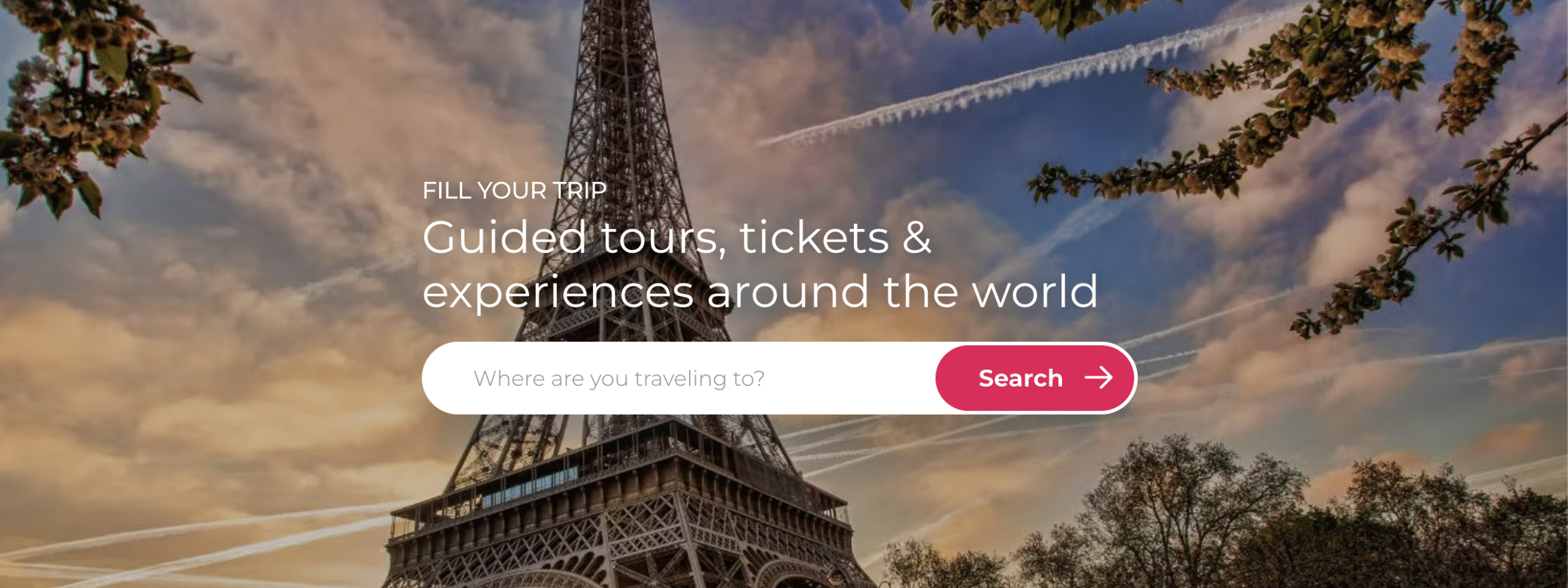This screenshot has width=1568, height=588.
Task: Click the arrow icon in Search button
Action: coord(1098,378)
